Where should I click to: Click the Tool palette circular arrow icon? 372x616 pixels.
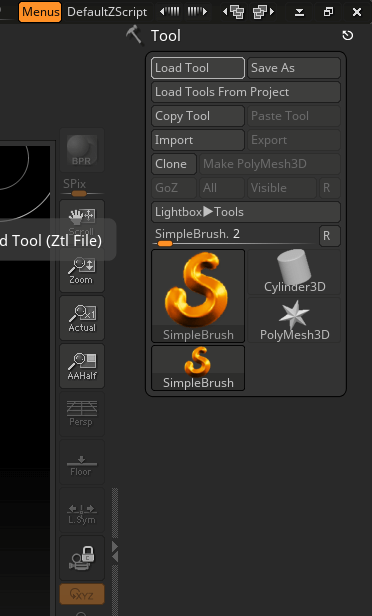pos(348,36)
